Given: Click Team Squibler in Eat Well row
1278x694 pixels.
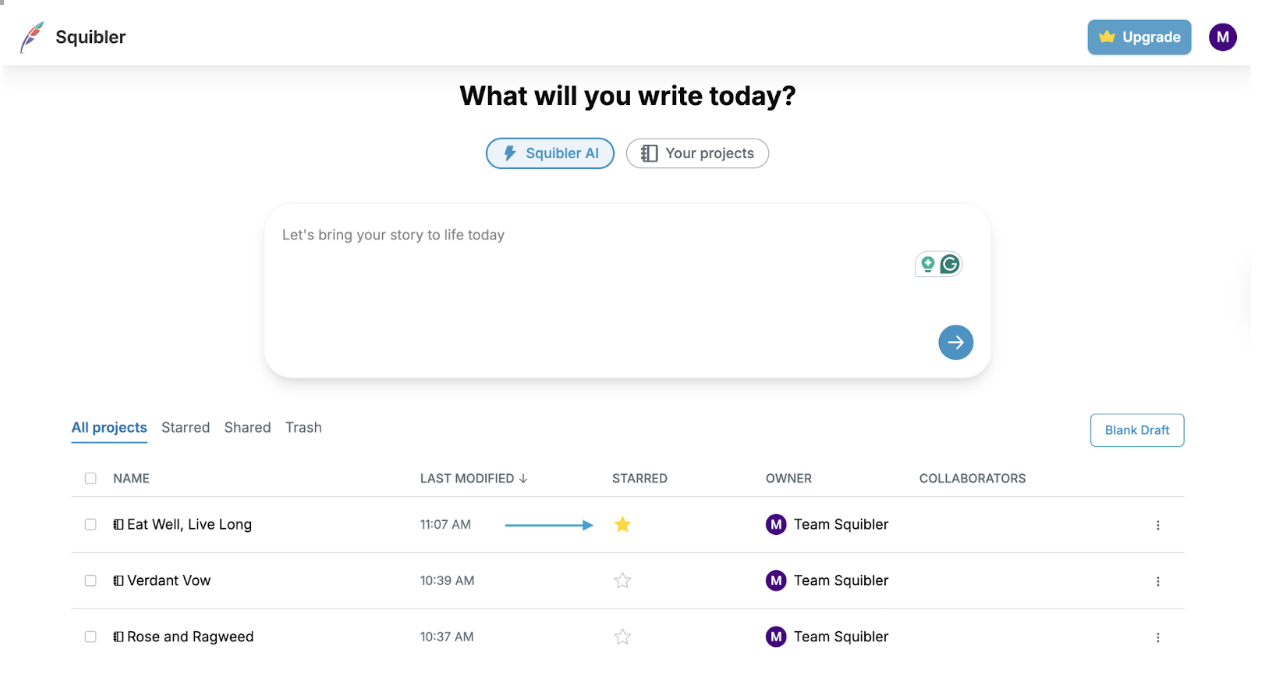Looking at the screenshot, I should 841,524.
